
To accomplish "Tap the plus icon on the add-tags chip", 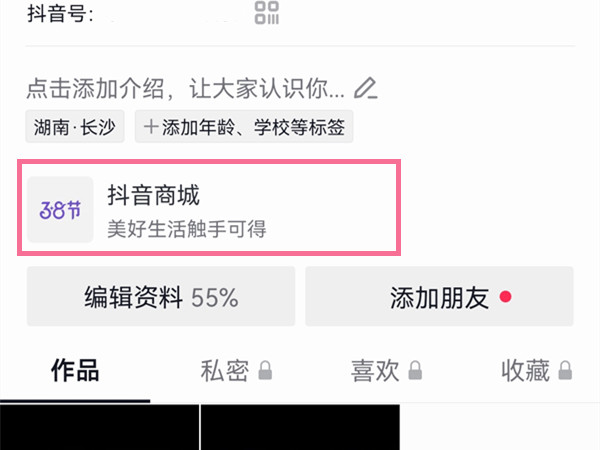I will (x=151, y=127).
